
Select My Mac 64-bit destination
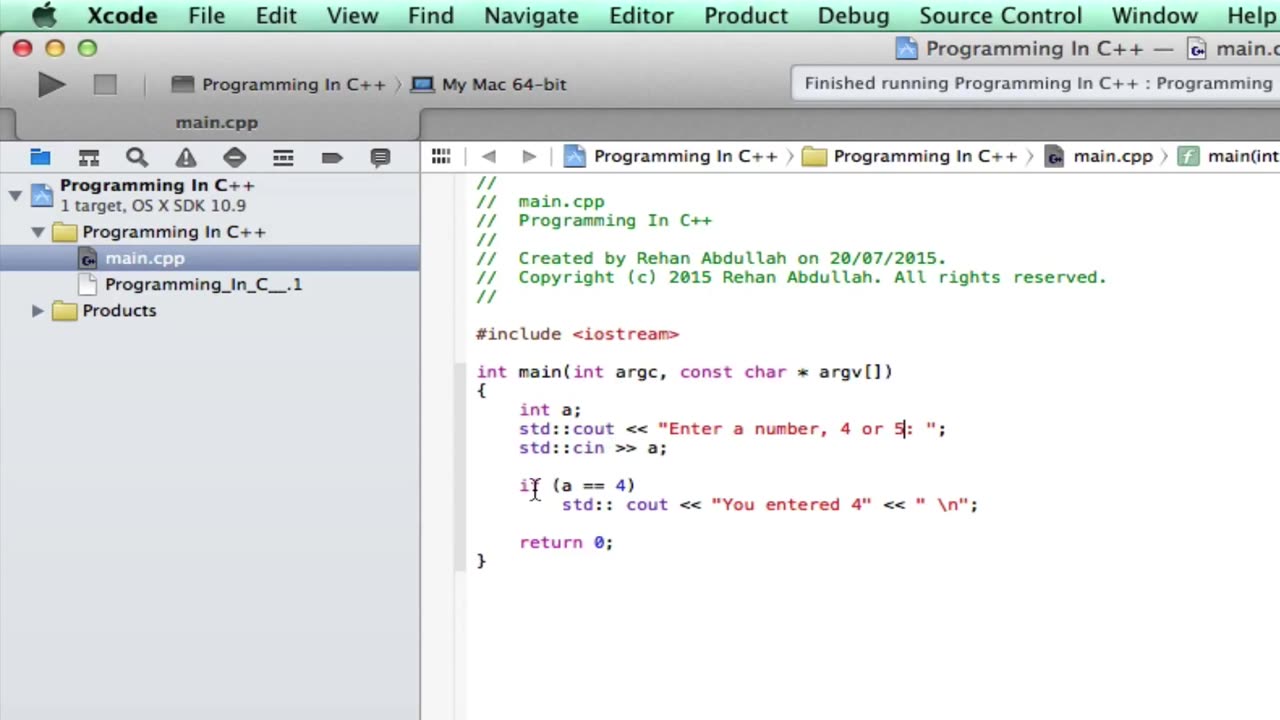pyautogui.click(x=489, y=85)
